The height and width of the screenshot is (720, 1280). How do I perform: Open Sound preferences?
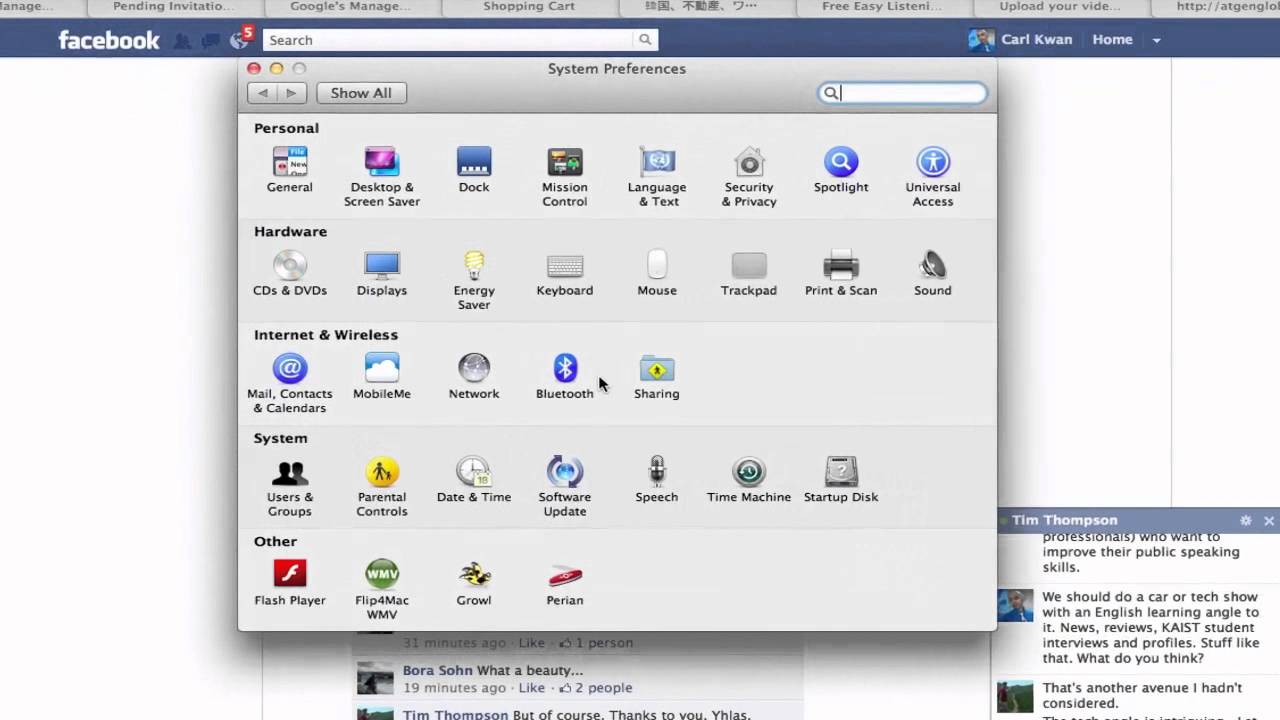(x=933, y=273)
